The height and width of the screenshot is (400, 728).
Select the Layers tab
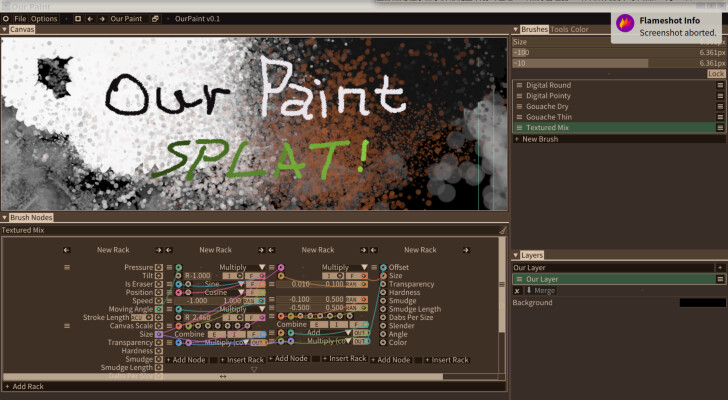point(532,255)
